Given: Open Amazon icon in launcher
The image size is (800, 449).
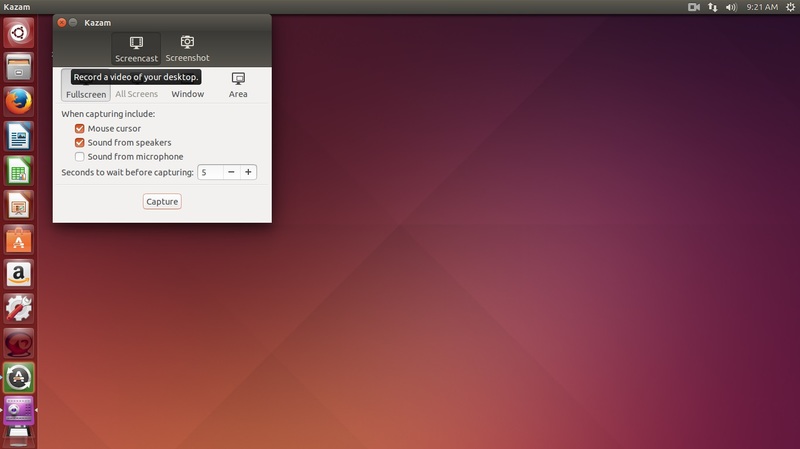Looking at the screenshot, I should pyautogui.click(x=19, y=274).
